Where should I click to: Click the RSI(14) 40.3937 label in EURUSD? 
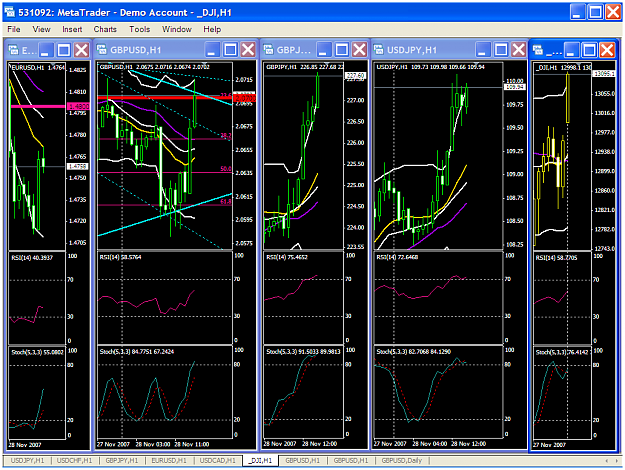coord(32,258)
